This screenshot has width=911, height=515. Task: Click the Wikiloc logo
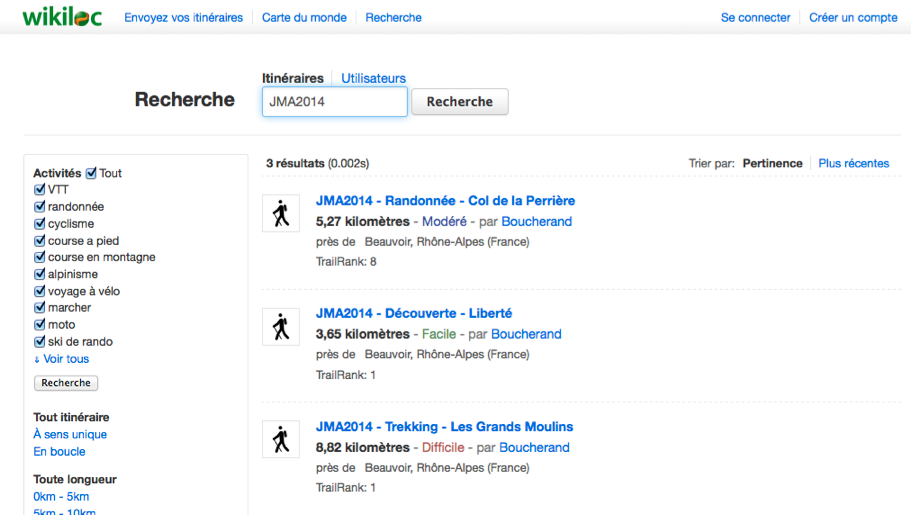(62, 17)
